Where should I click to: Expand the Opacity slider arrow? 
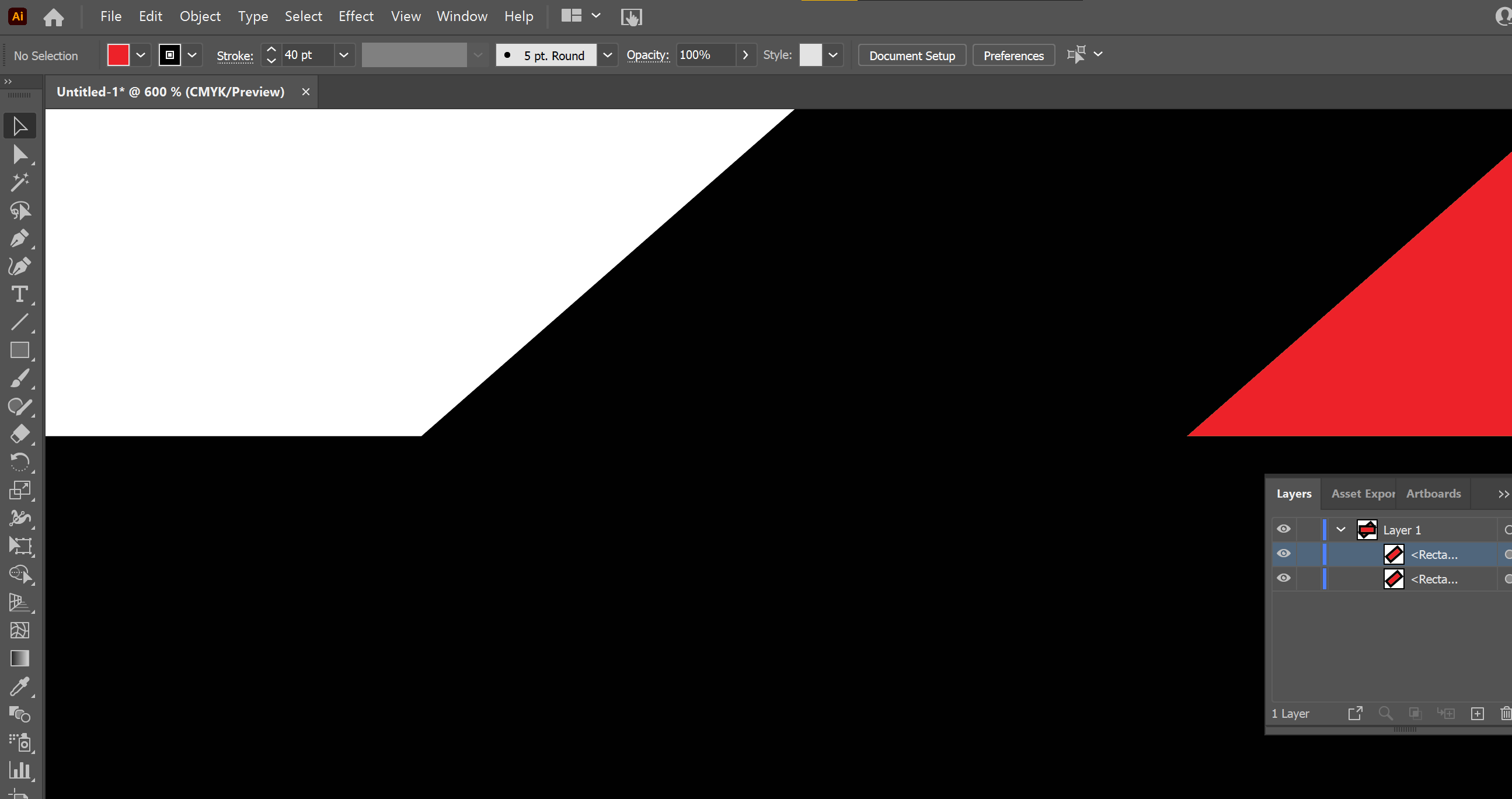(x=745, y=55)
